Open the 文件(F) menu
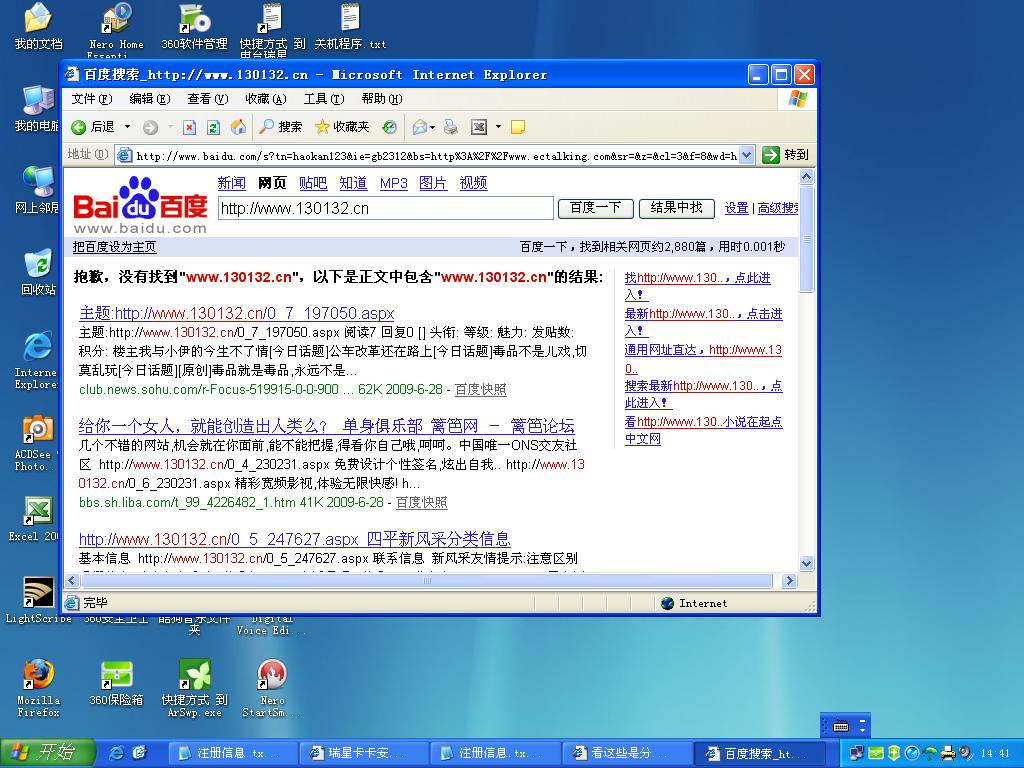The height and width of the screenshot is (768, 1024). click(x=91, y=99)
